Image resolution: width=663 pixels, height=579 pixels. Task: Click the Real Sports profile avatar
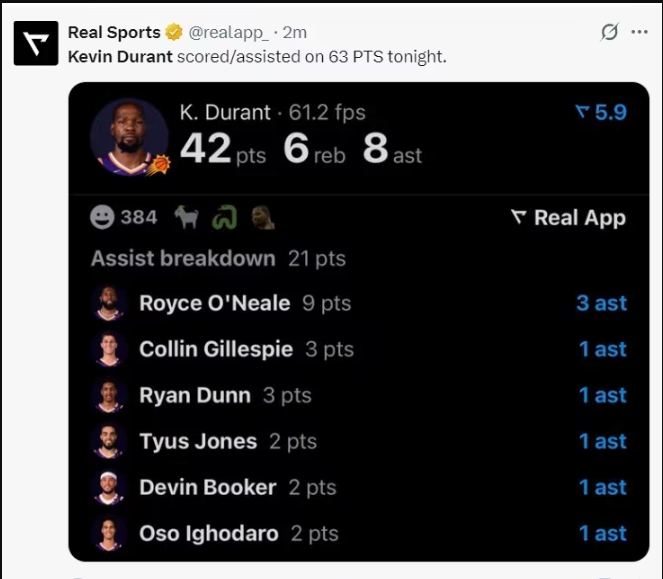[x=36, y=43]
